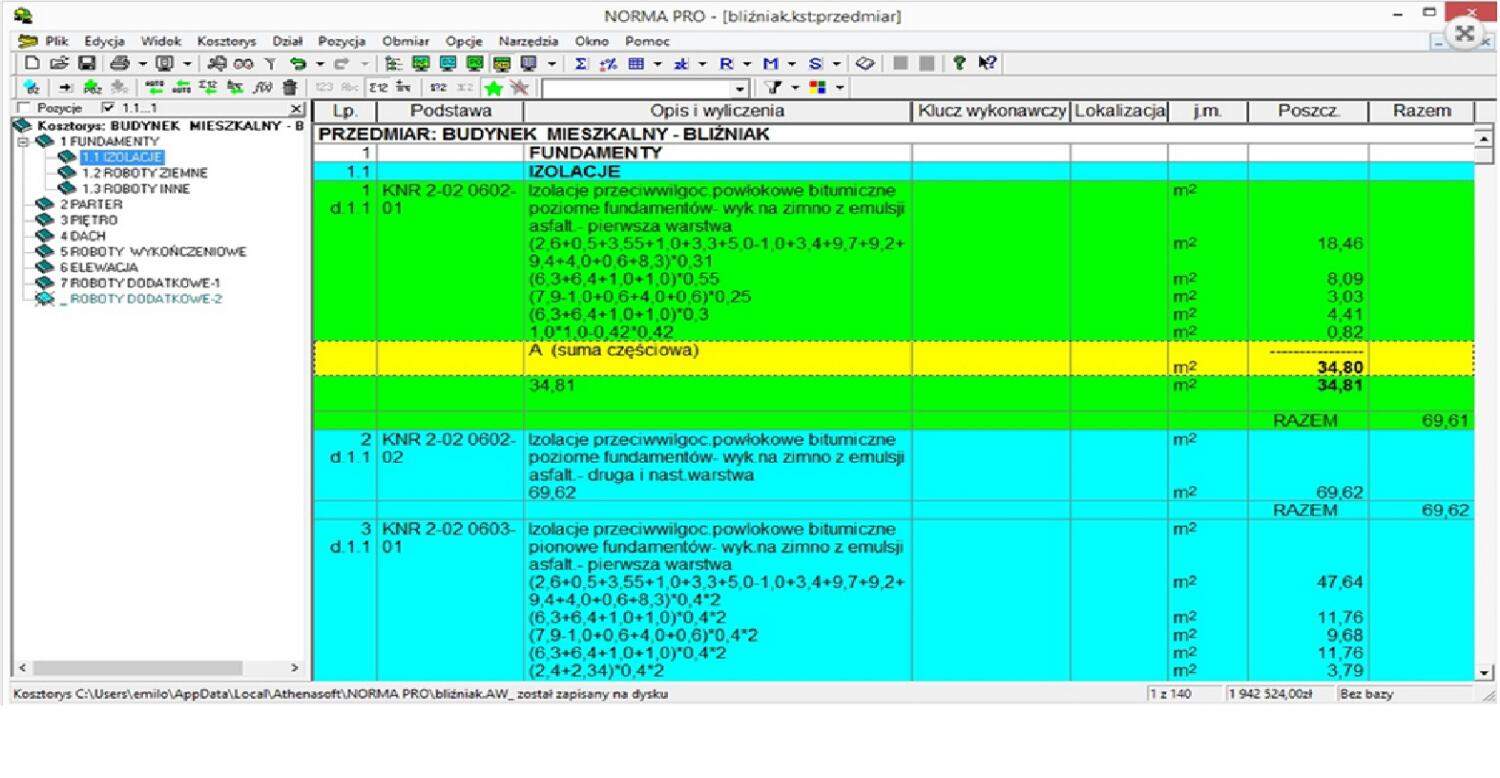The width and height of the screenshot is (1500, 778).
Task: Click the Open file folder icon
Action: (x=60, y=63)
